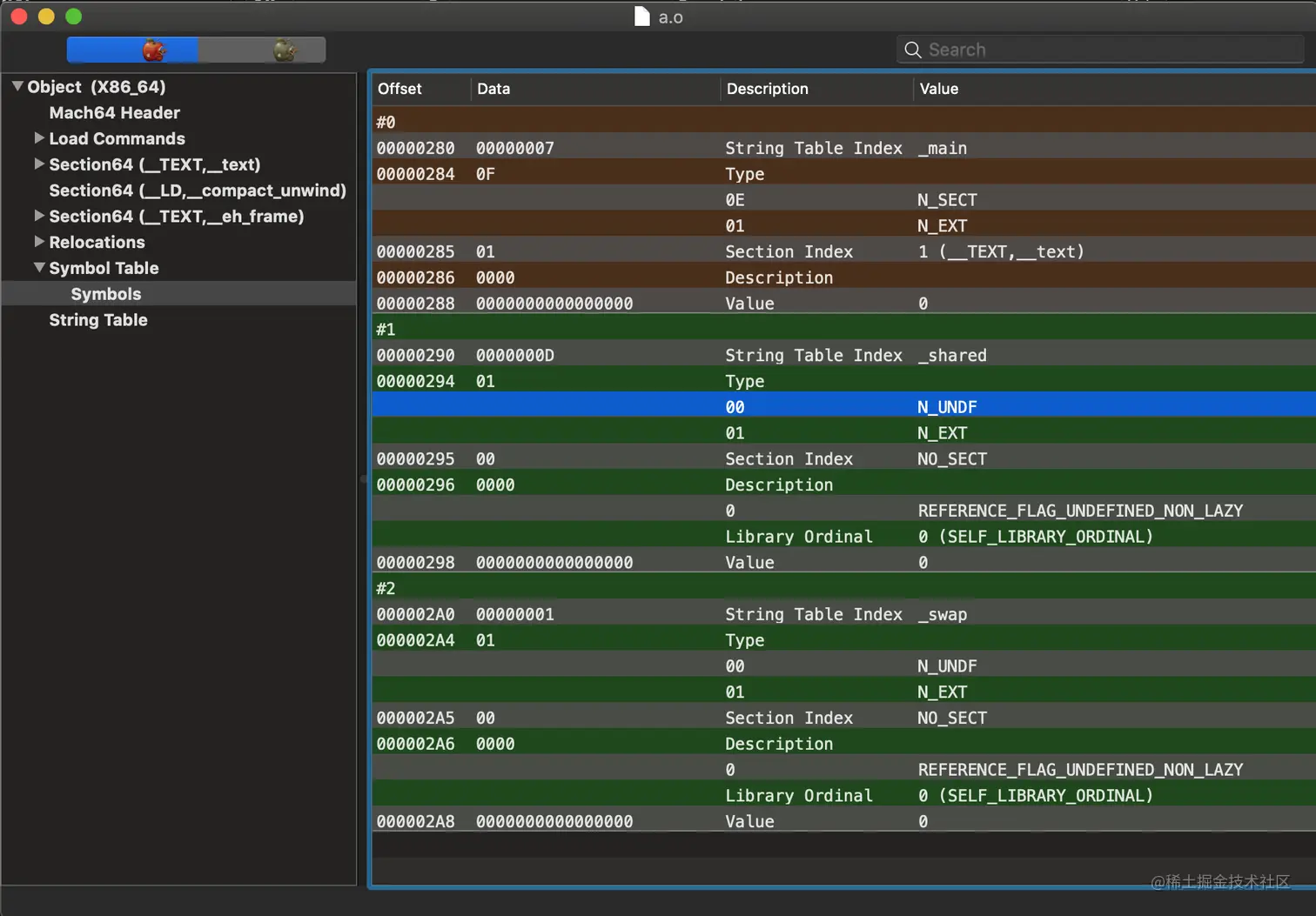Select Mach64 Header in the sidebar
The height and width of the screenshot is (916, 1316).
pyautogui.click(x=114, y=112)
